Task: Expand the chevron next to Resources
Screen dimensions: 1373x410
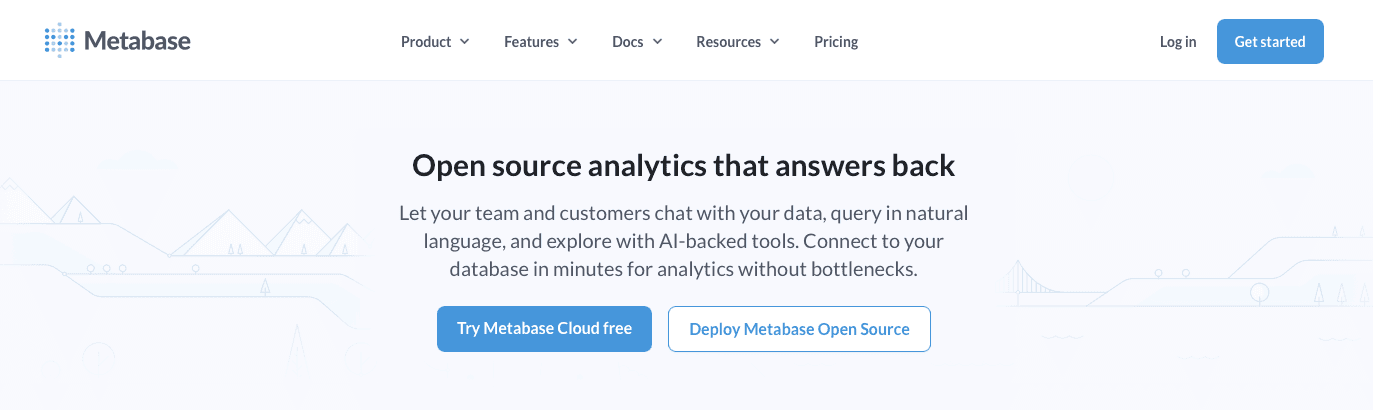Action: (775, 42)
